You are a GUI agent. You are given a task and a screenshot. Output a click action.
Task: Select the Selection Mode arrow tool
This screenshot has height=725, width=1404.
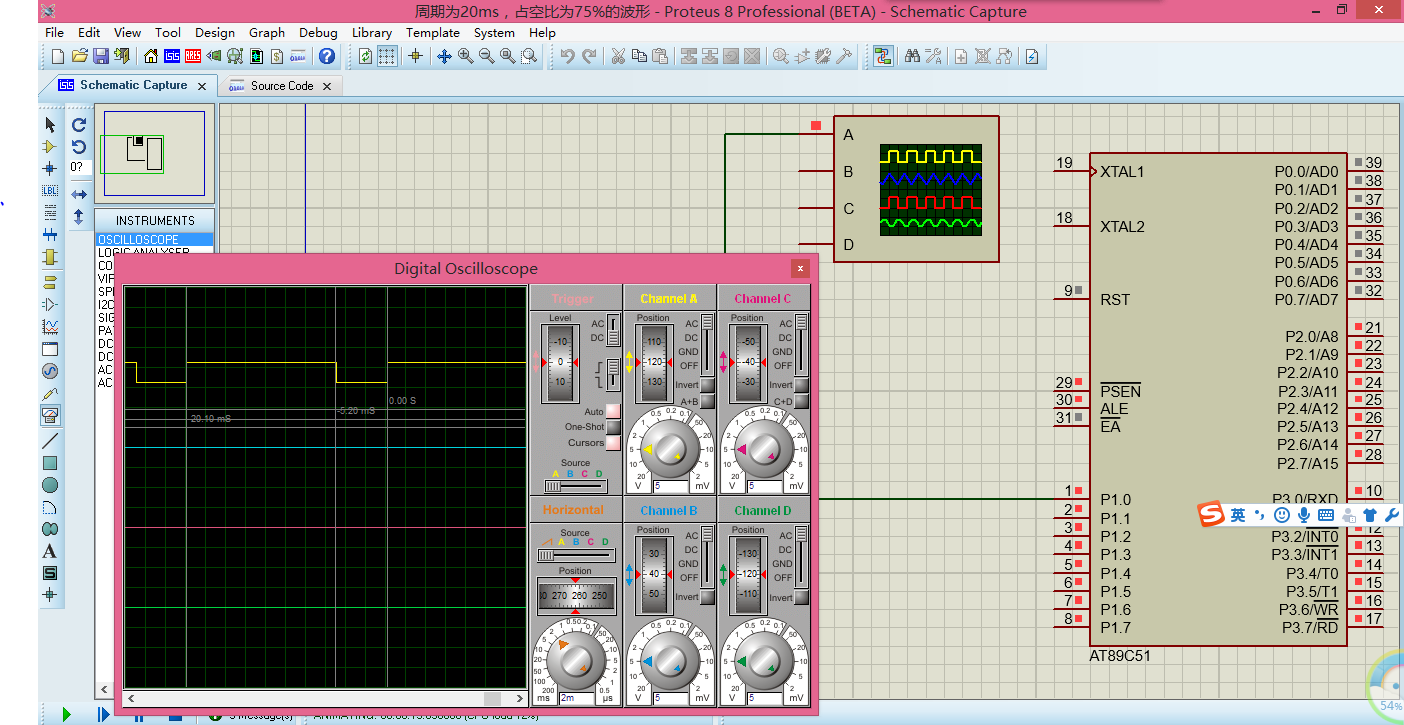click(50, 124)
